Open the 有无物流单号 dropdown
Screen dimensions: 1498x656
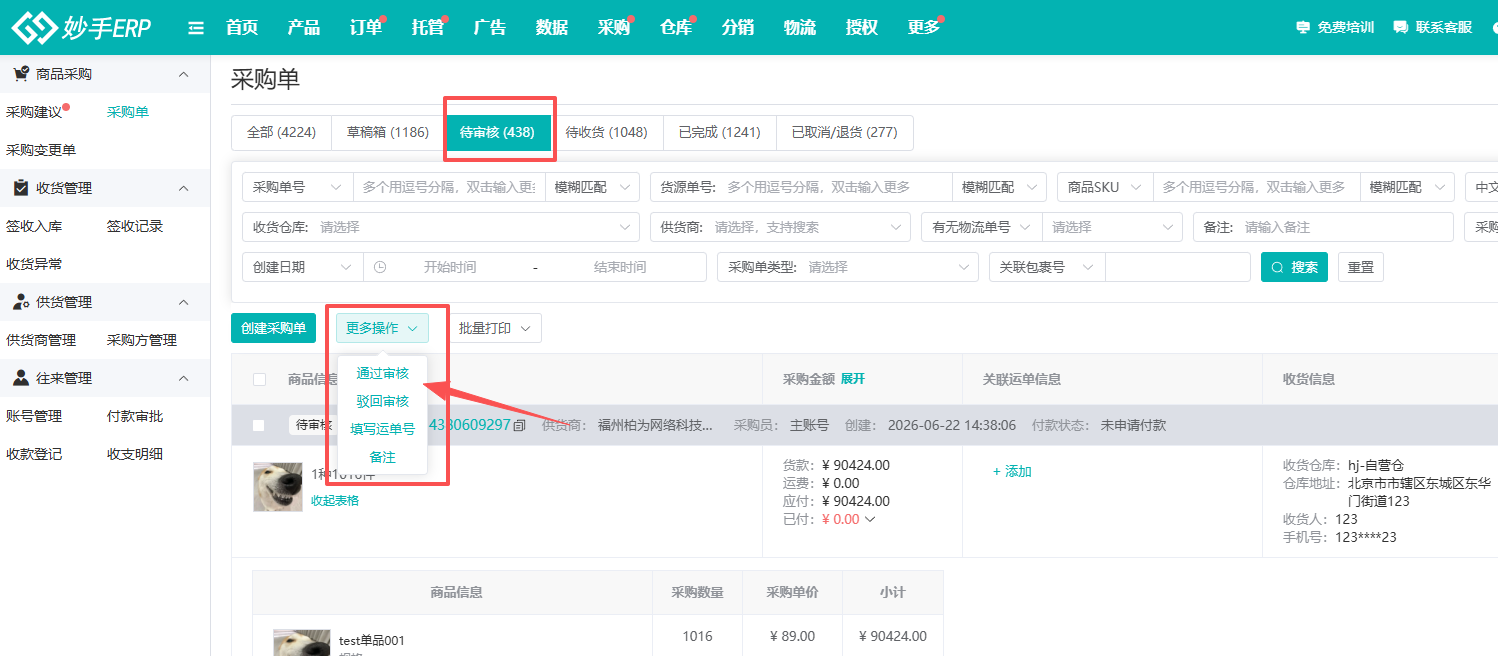(982, 228)
